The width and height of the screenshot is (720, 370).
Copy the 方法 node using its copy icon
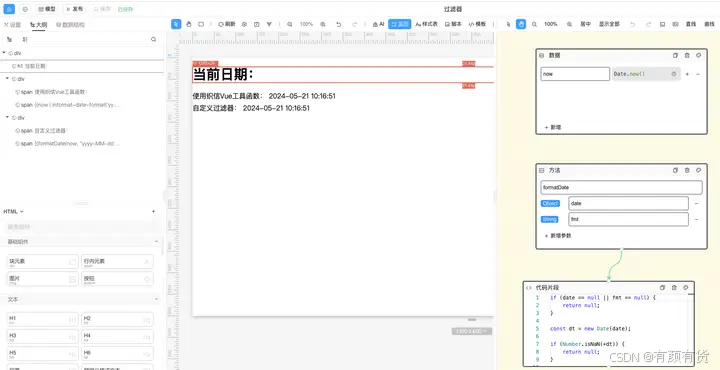pyautogui.click(x=675, y=170)
